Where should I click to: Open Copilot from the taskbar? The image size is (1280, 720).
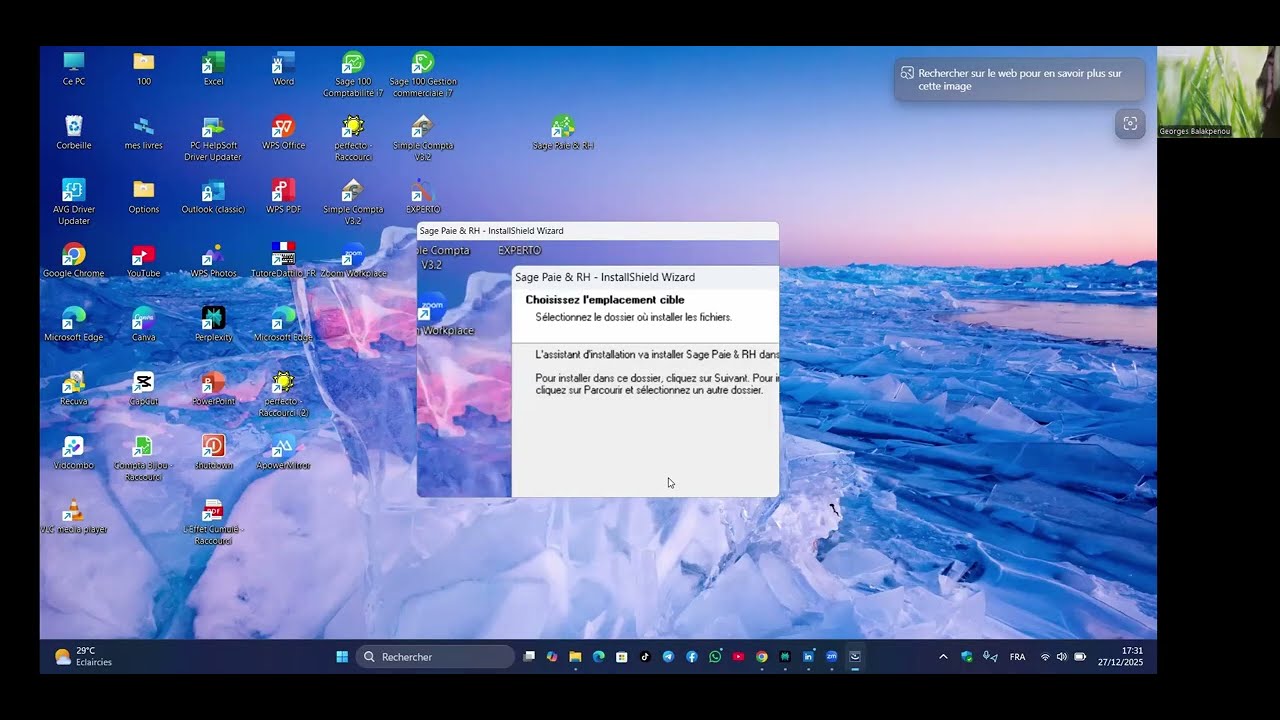coord(552,657)
